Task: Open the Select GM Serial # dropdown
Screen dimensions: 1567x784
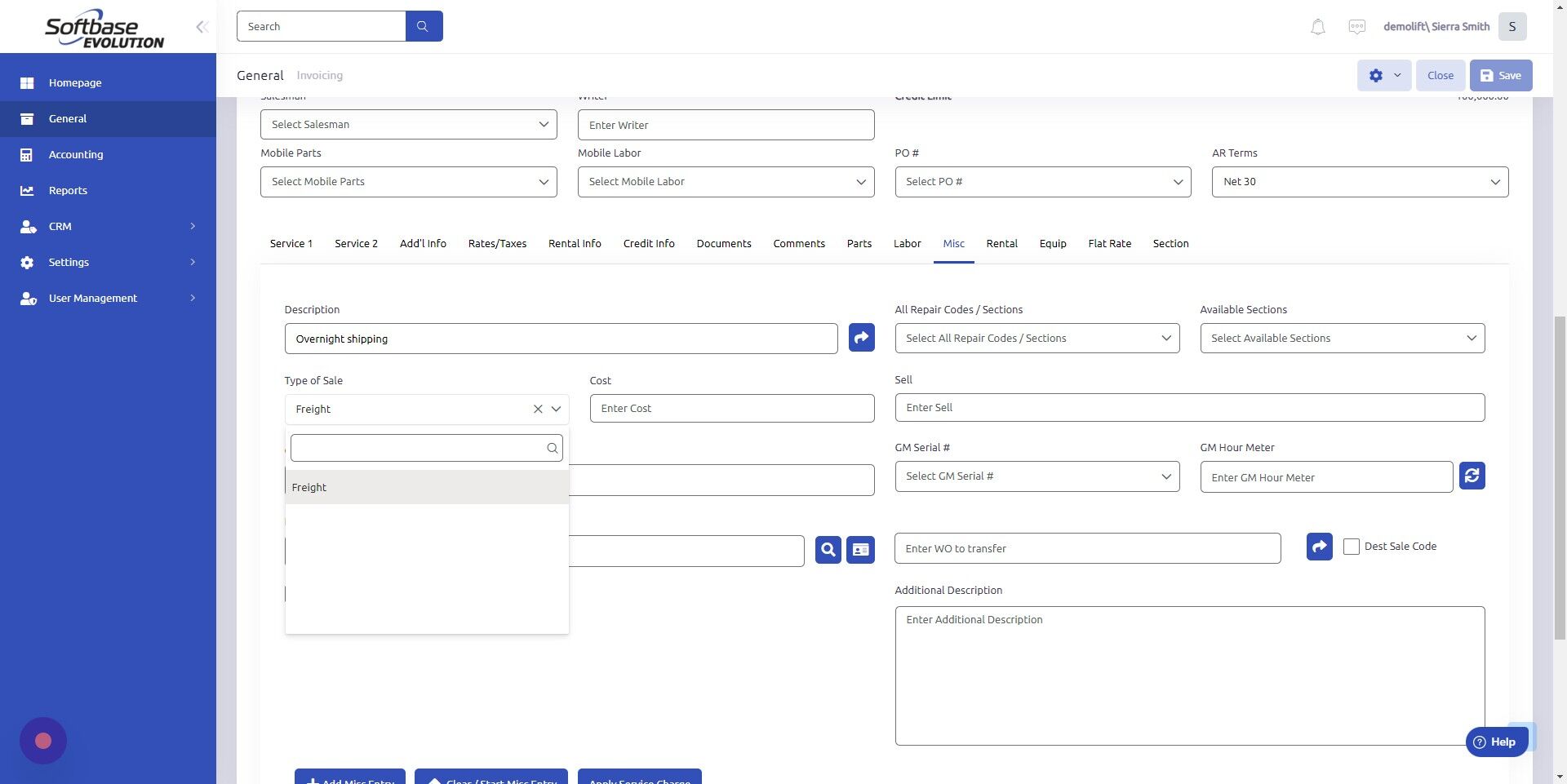Action: pos(1037,476)
